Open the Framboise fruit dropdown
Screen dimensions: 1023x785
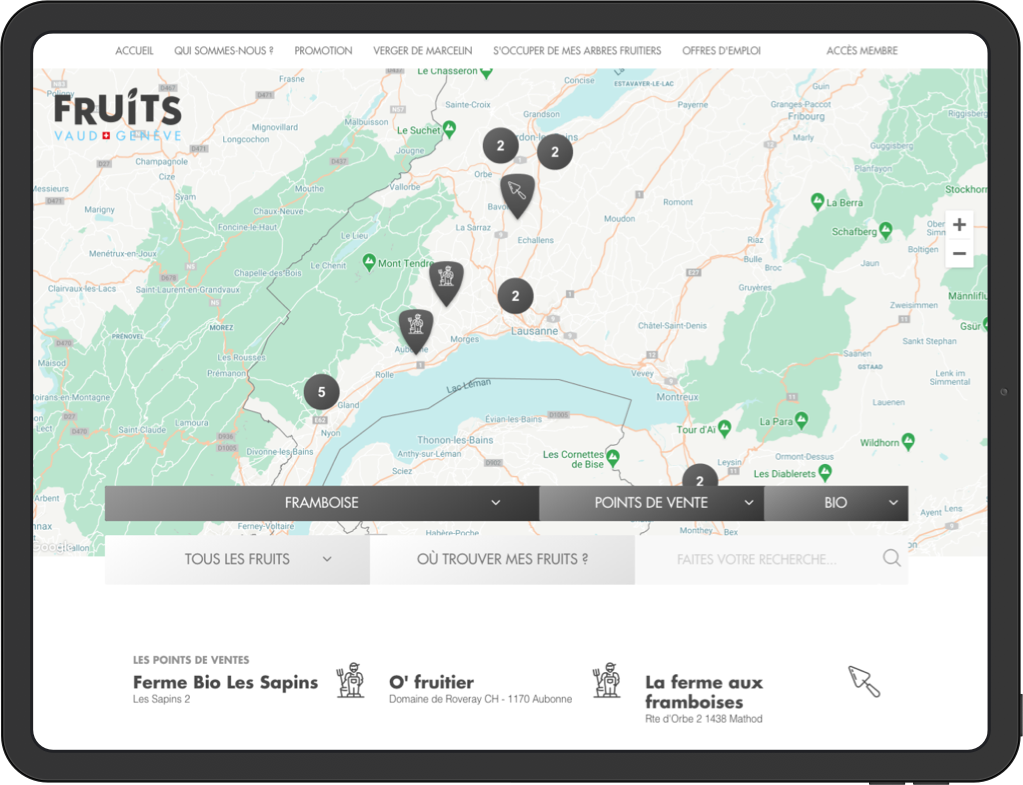(x=322, y=502)
